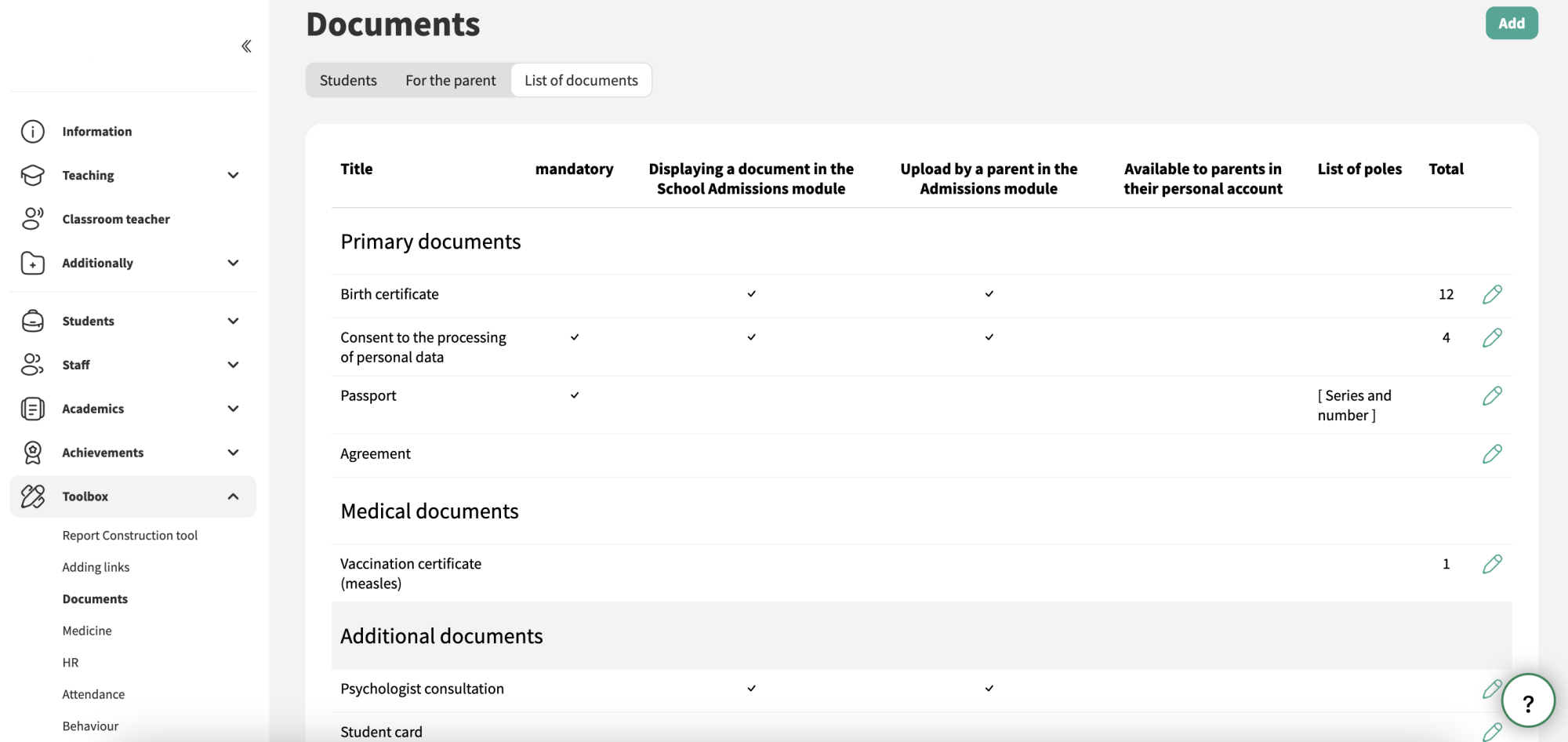Toggle Birth certificate display in Admissions check
This screenshot has width=1568, height=742.
tap(751, 294)
